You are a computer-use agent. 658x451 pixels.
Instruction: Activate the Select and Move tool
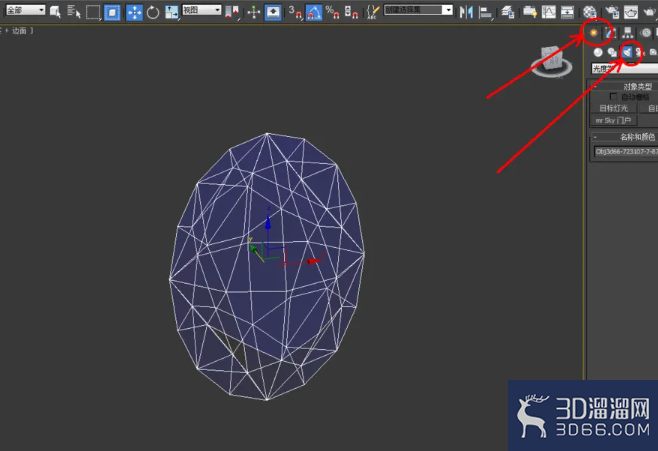pyautogui.click(x=134, y=12)
